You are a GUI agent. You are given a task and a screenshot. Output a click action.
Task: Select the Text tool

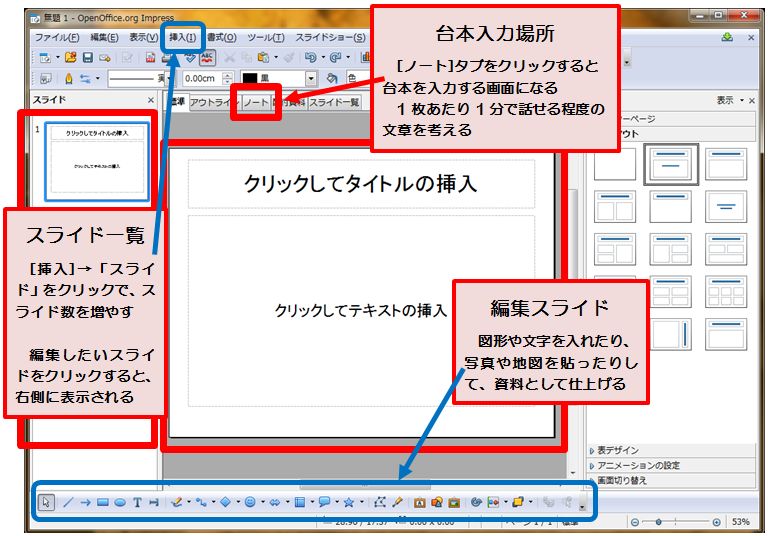[x=137, y=503]
